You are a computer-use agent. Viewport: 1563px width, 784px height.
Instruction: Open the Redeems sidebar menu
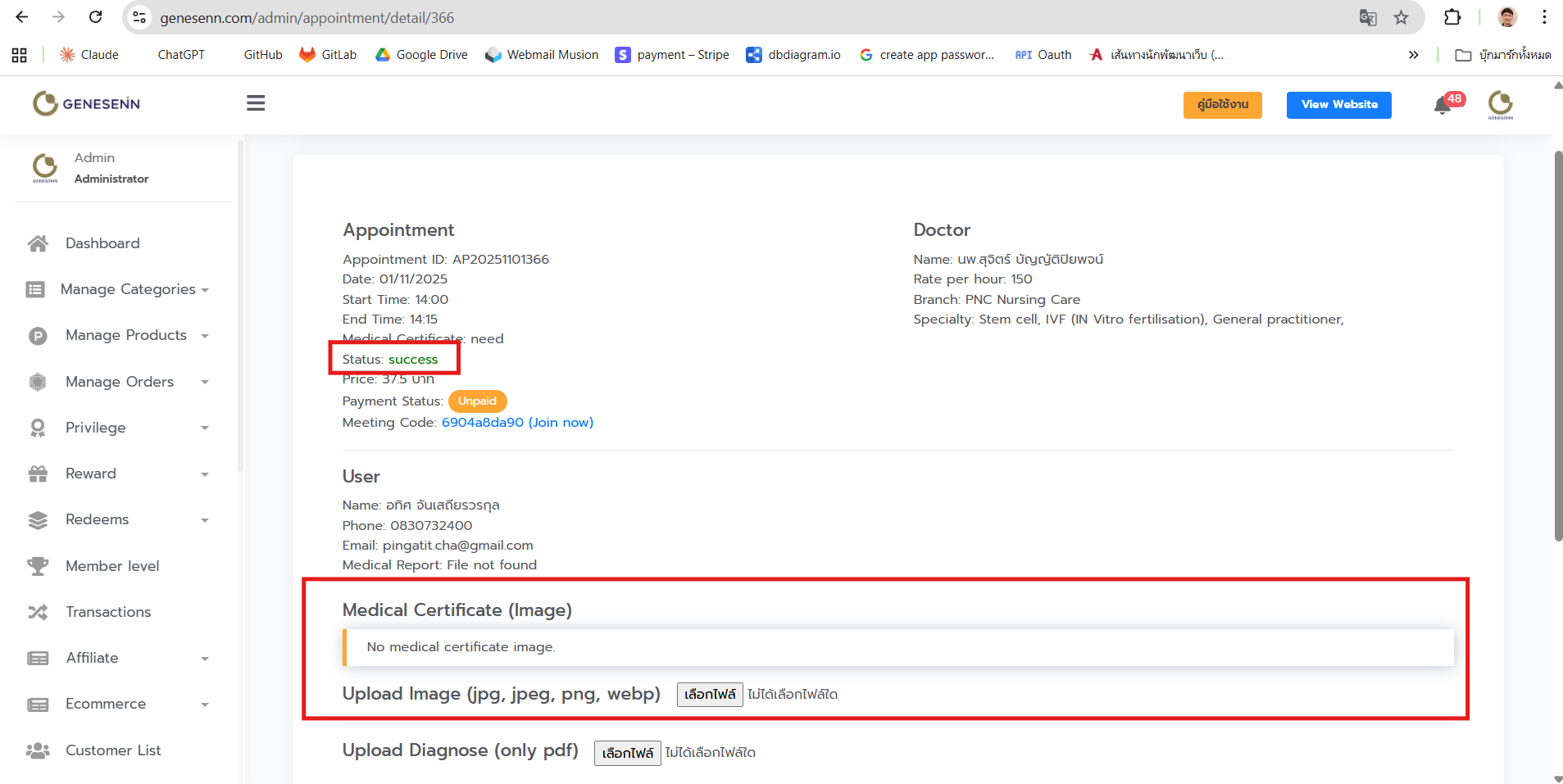pyautogui.click(x=98, y=519)
